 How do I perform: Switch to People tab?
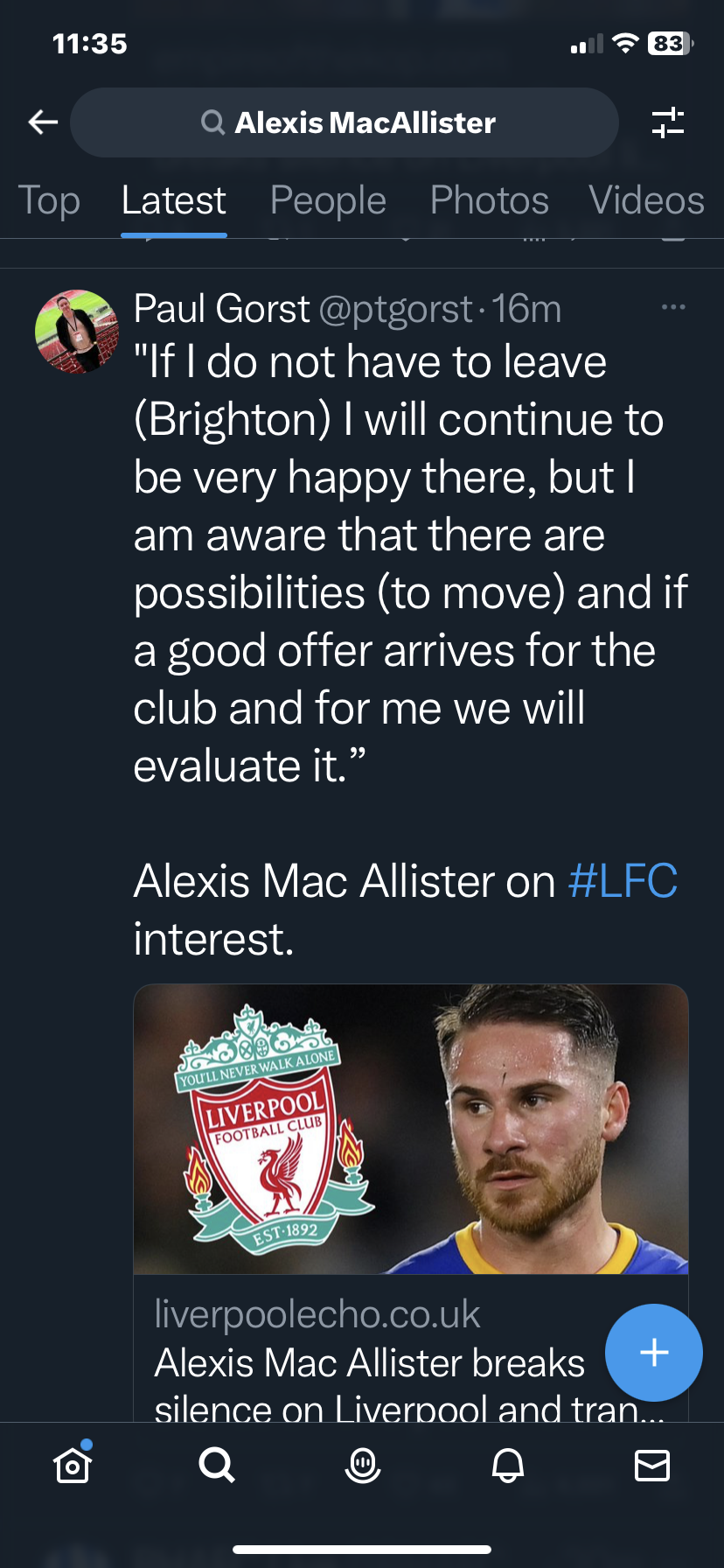[328, 200]
